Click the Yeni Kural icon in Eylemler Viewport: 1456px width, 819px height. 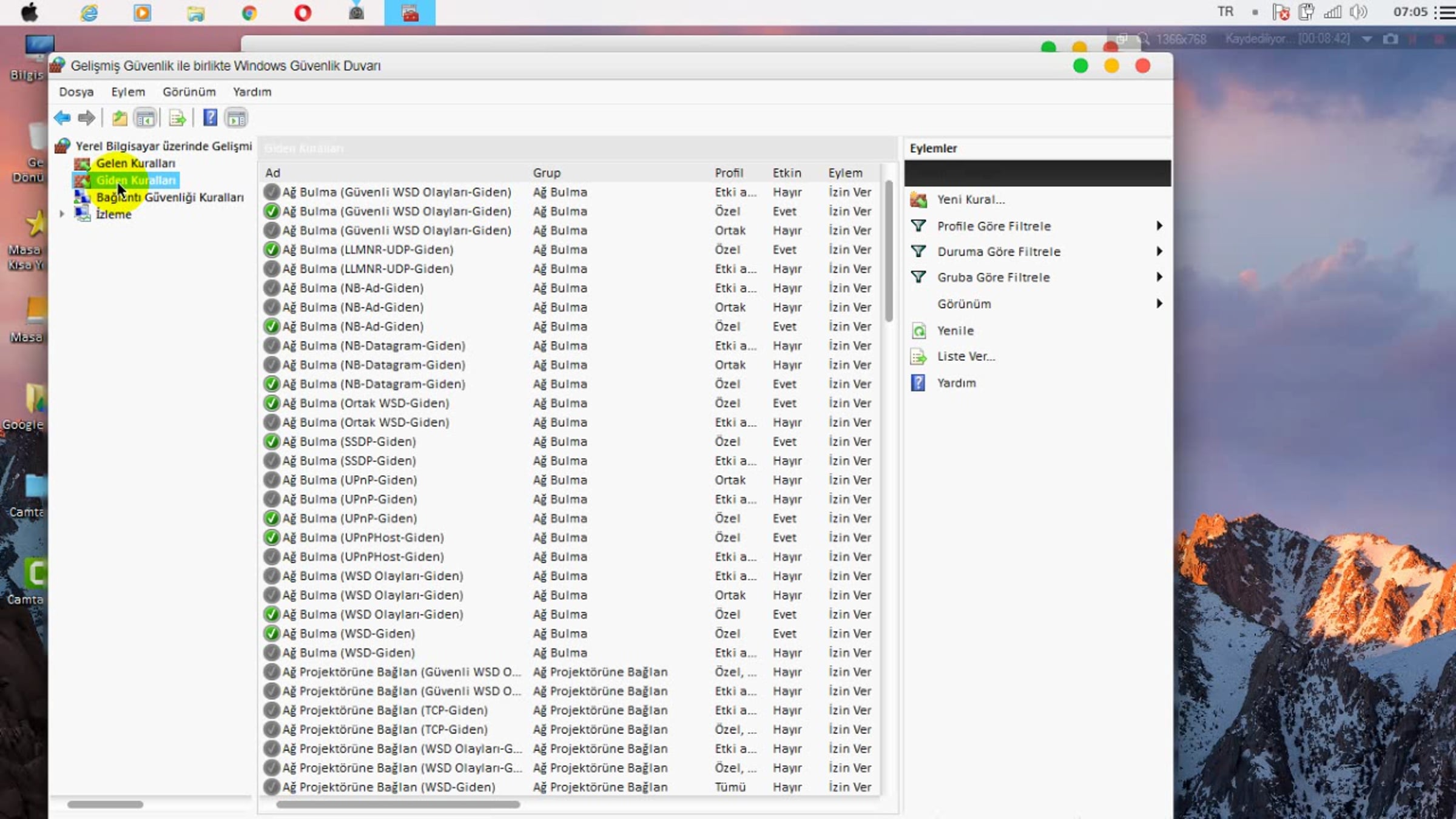point(918,200)
